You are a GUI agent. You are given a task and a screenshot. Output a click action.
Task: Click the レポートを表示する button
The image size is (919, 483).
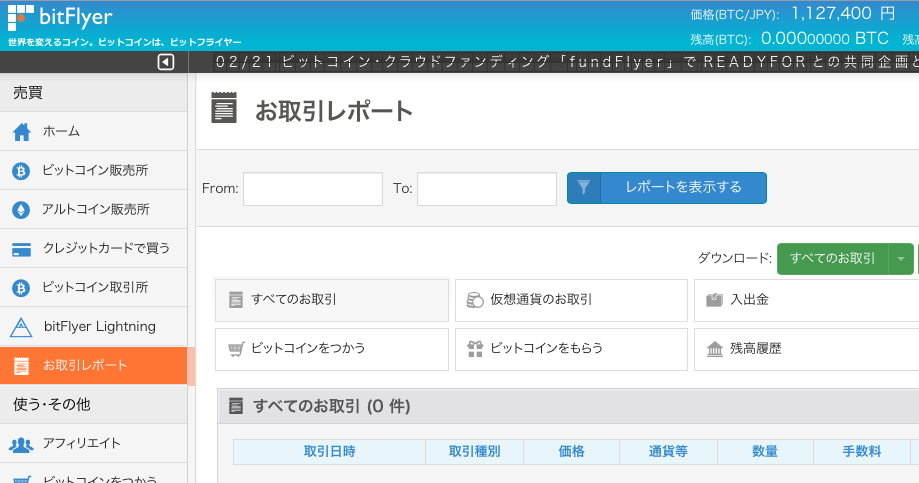[667, 188]
